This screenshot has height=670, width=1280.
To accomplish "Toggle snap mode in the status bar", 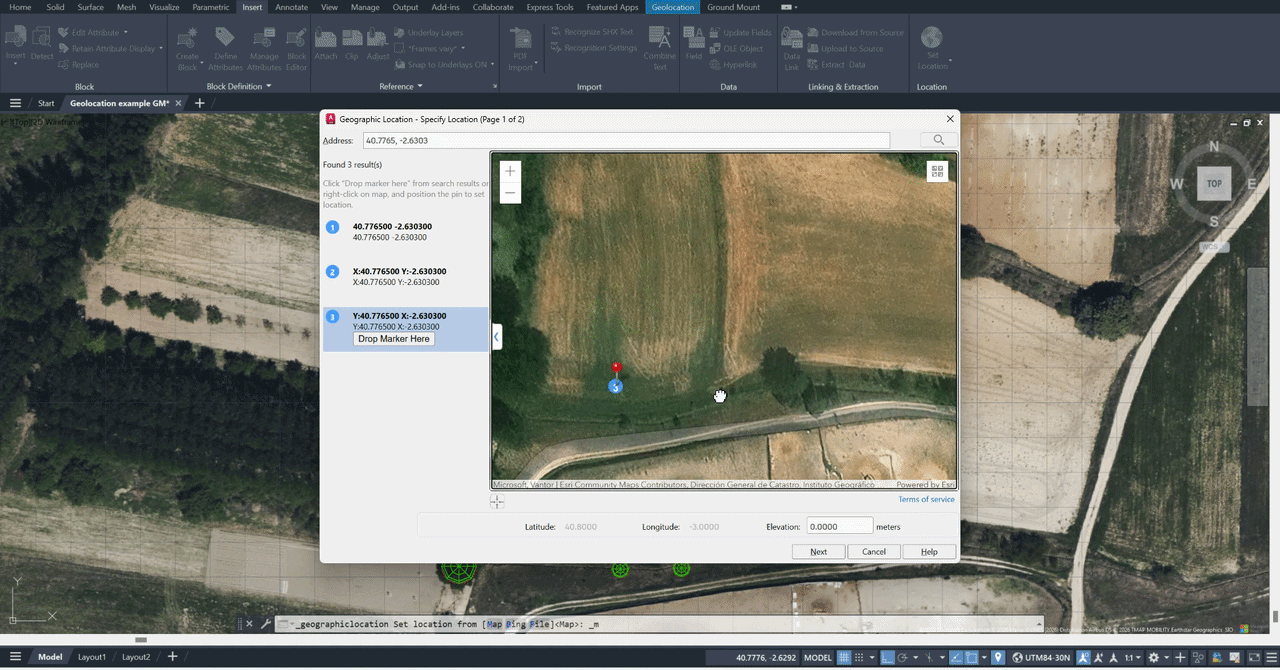I will coord(859,657).
